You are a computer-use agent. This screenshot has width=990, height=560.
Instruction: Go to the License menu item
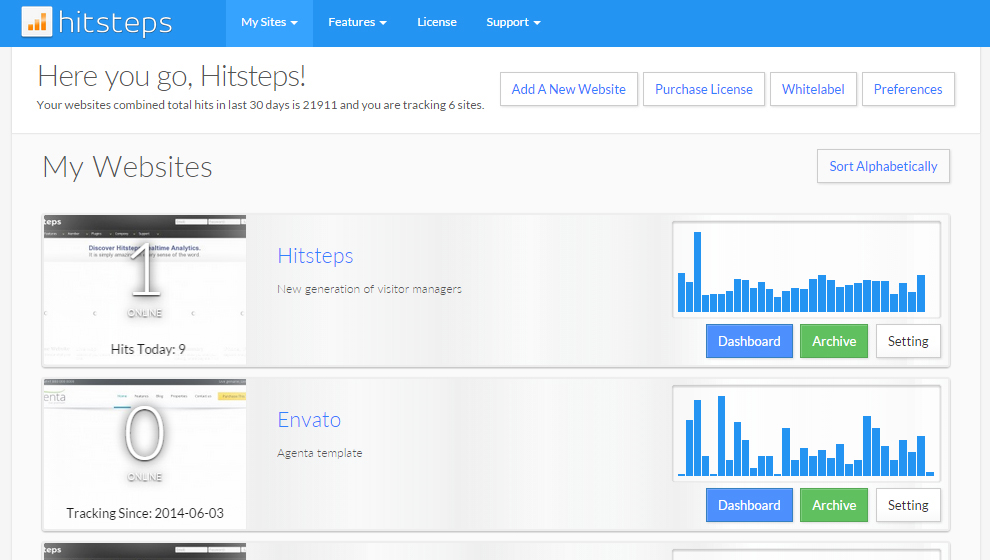[436, 22]
